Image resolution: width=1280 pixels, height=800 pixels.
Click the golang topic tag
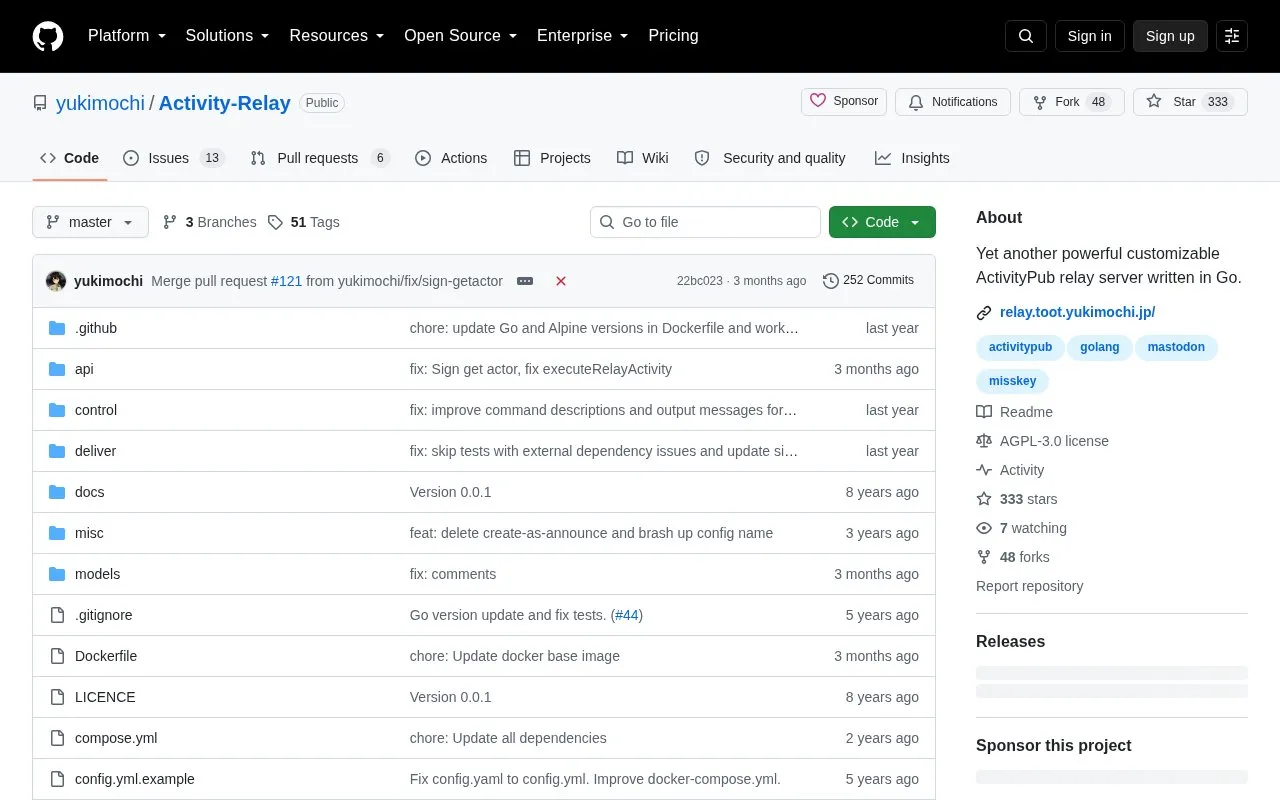[x=1100, y=347]
